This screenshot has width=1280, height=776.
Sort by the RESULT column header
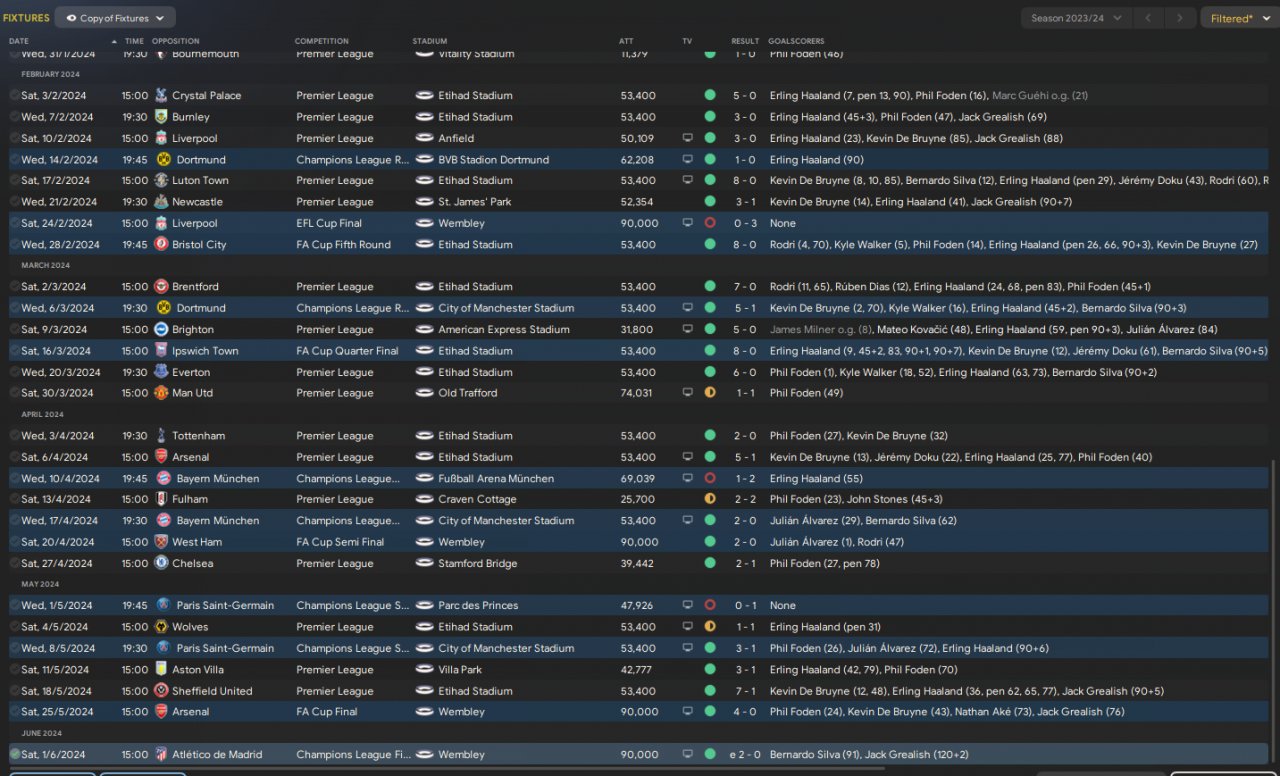(x=745, y=41)
